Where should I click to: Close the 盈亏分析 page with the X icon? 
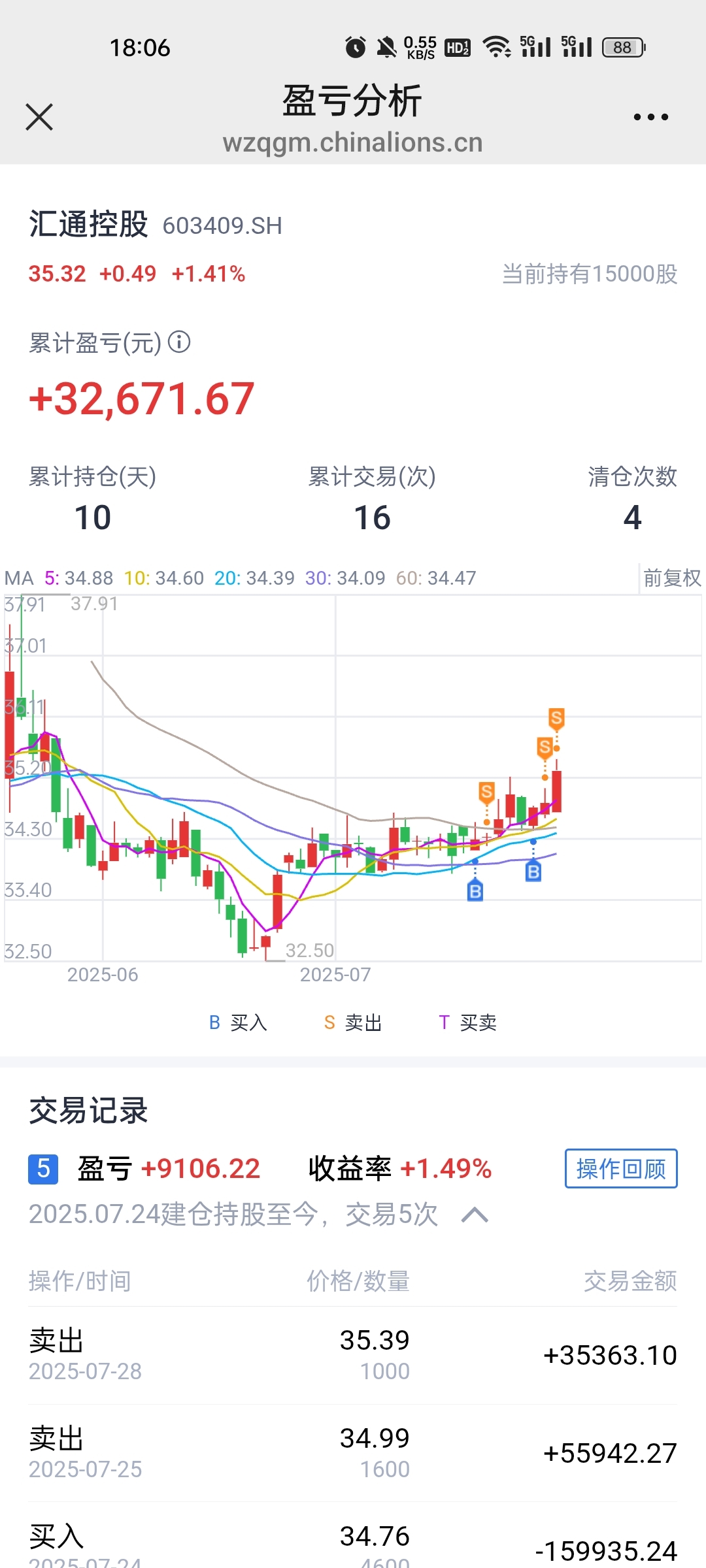[x=39, y=117]
